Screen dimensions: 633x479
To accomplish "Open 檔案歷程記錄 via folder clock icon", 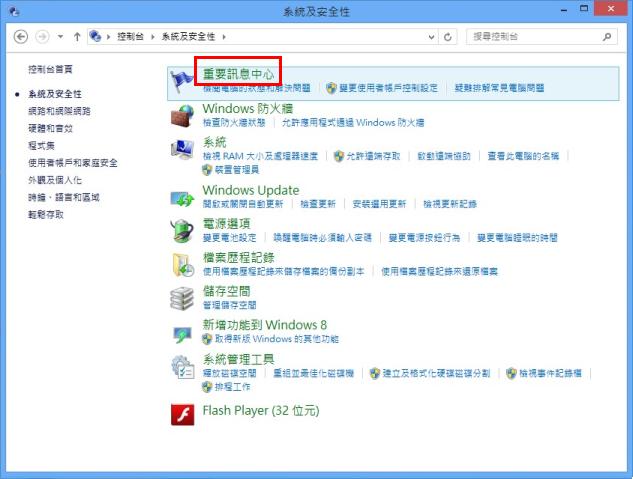I will pos(182,265).
